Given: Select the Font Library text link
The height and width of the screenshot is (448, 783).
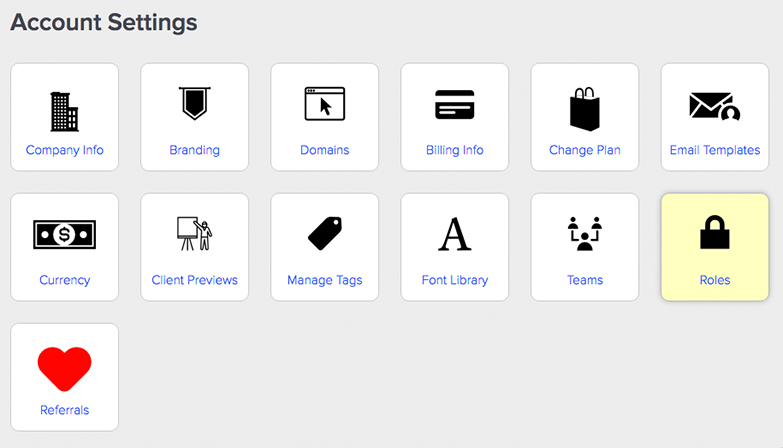Looking at the screenshot, I should (x=454, y=280).
